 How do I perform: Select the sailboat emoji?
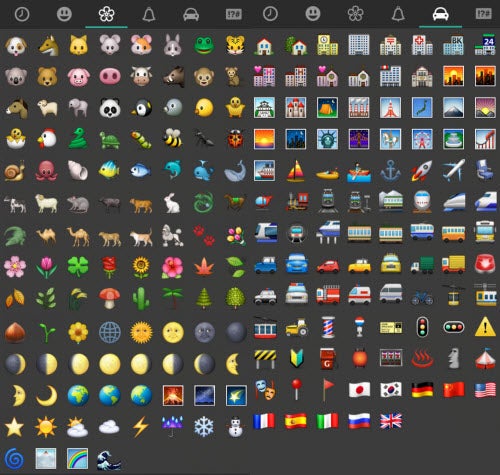[296, 171]
